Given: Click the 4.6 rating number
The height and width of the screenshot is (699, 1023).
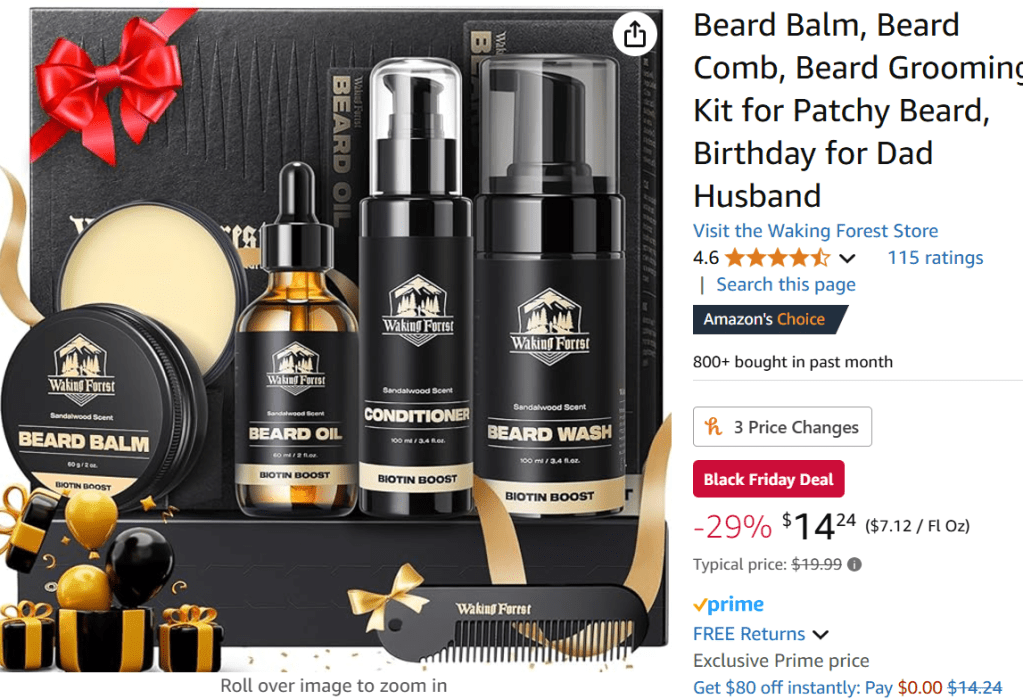Looking at the screenshot, I should (x=705, y=258).
